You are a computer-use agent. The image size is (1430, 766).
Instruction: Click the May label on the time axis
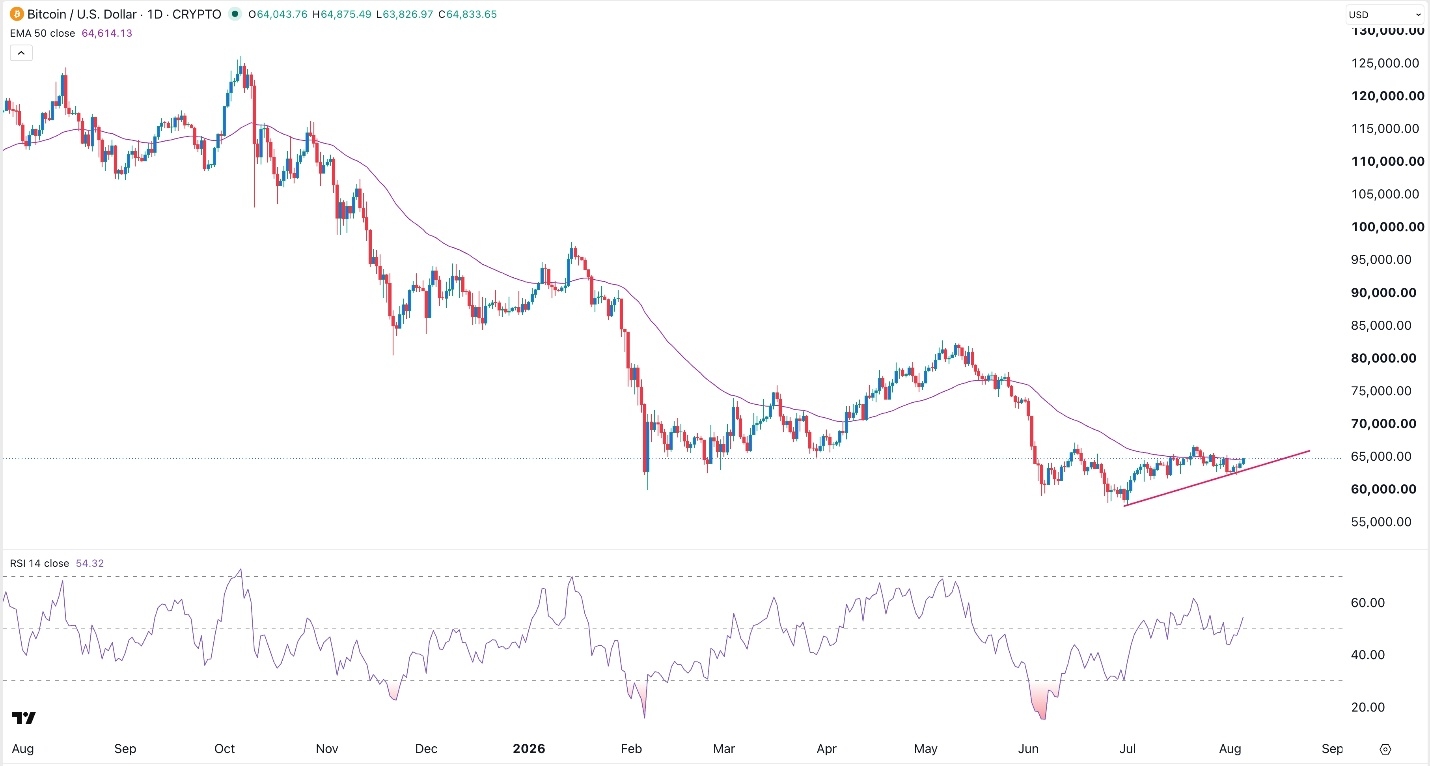[x=927, y=748]
